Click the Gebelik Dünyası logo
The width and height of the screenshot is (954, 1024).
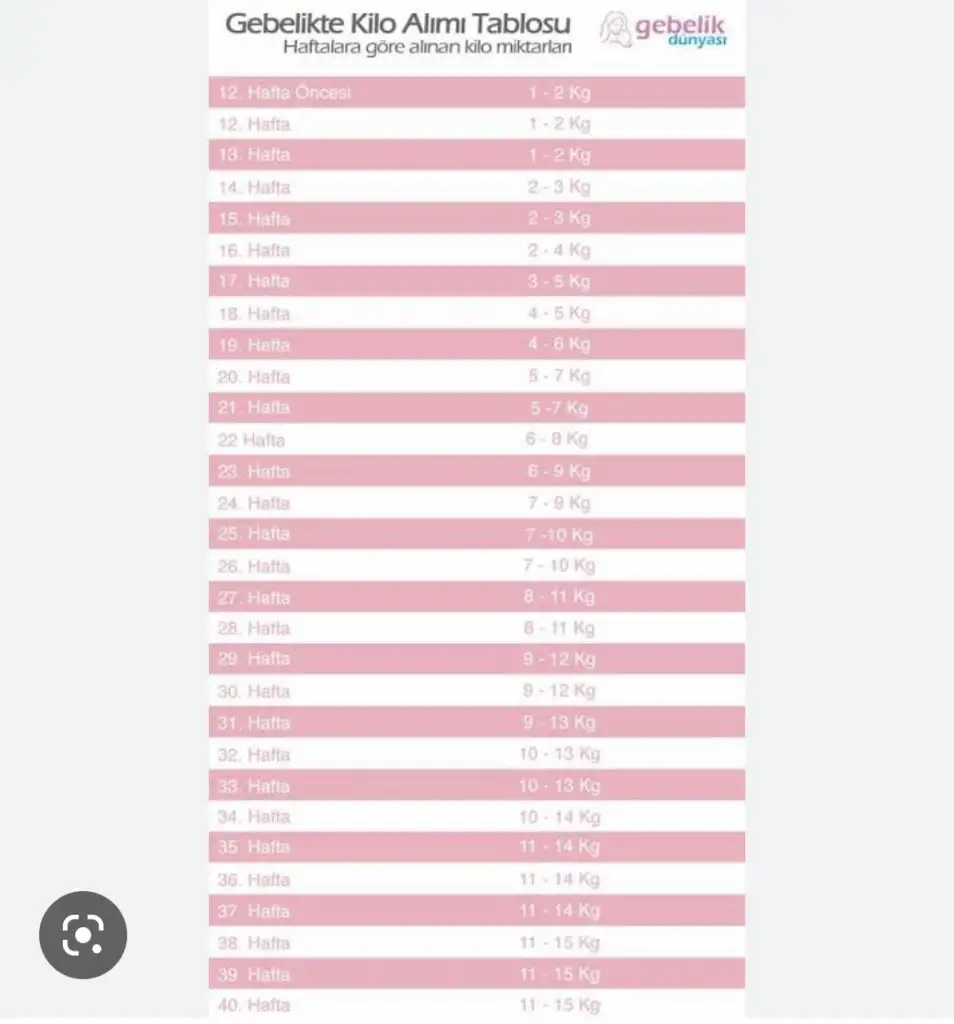click(663, 29)
